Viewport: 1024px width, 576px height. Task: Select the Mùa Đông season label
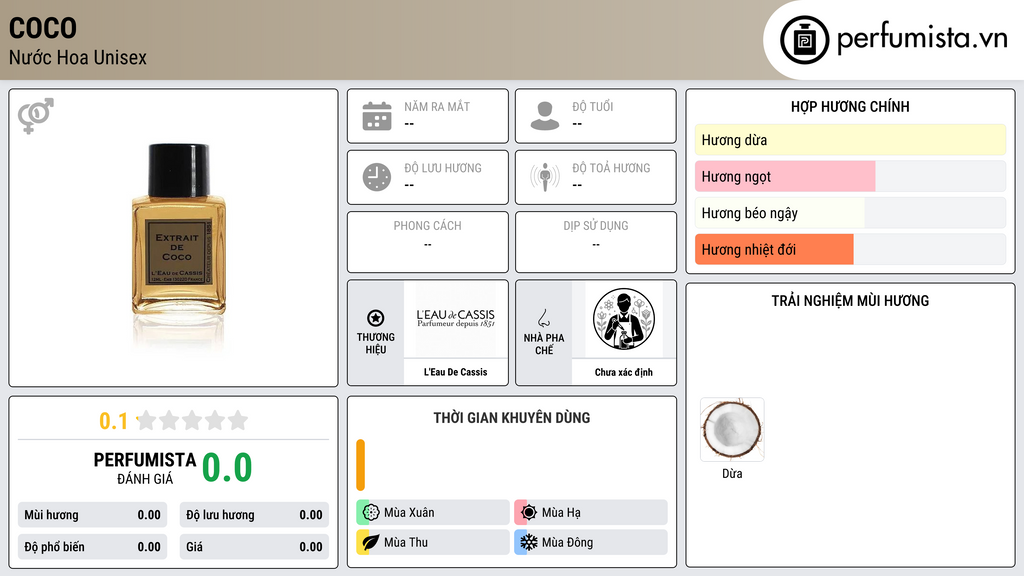pos(568,542)
